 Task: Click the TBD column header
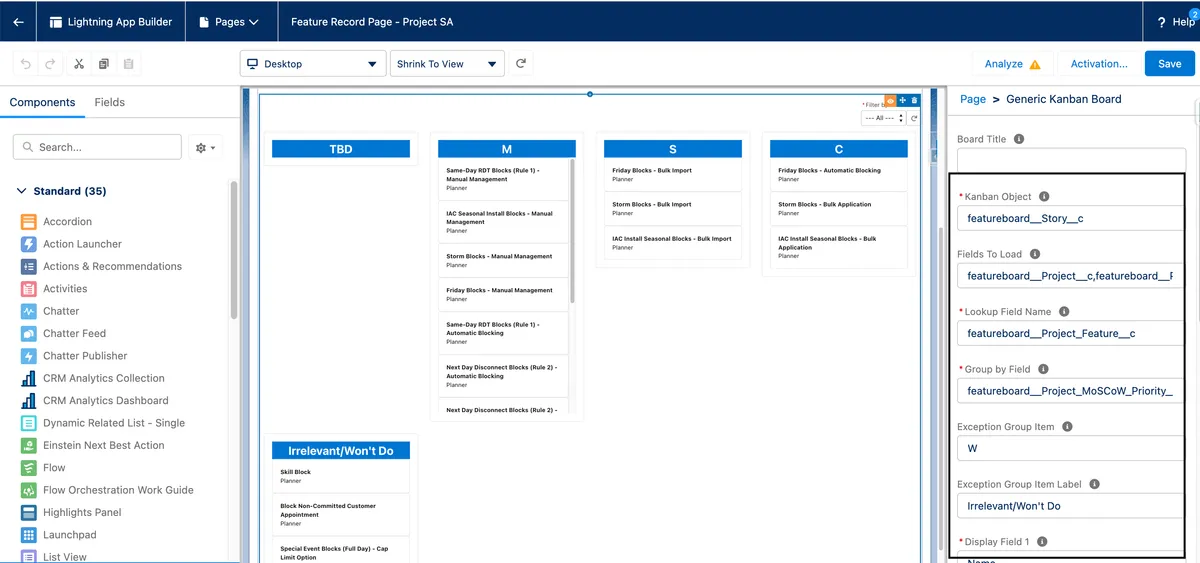[x=341, y=149]
